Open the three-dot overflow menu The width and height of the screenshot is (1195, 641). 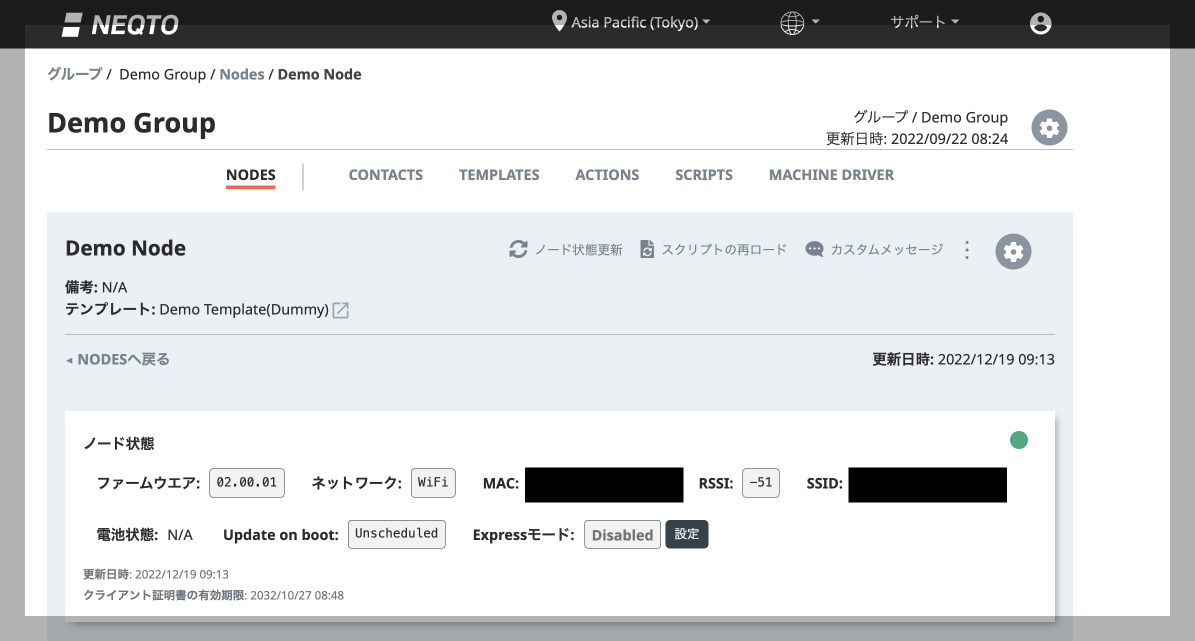(x=966, y=250)
